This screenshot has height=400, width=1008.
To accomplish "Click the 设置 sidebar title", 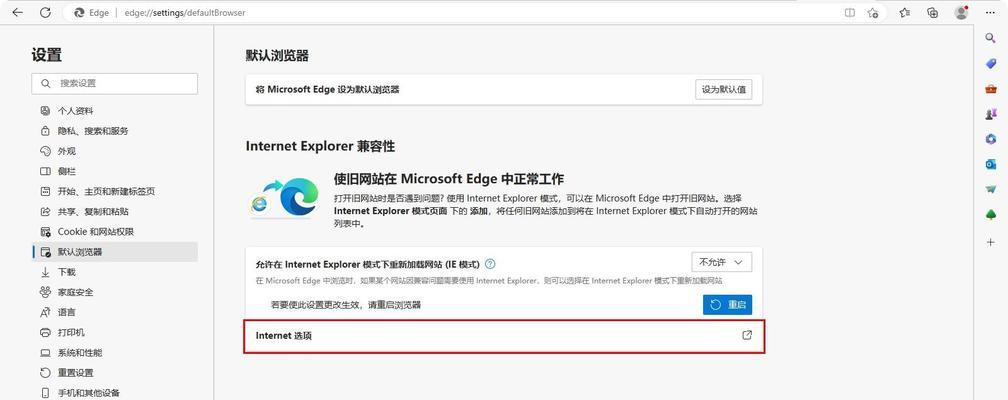I will point(46,55).
